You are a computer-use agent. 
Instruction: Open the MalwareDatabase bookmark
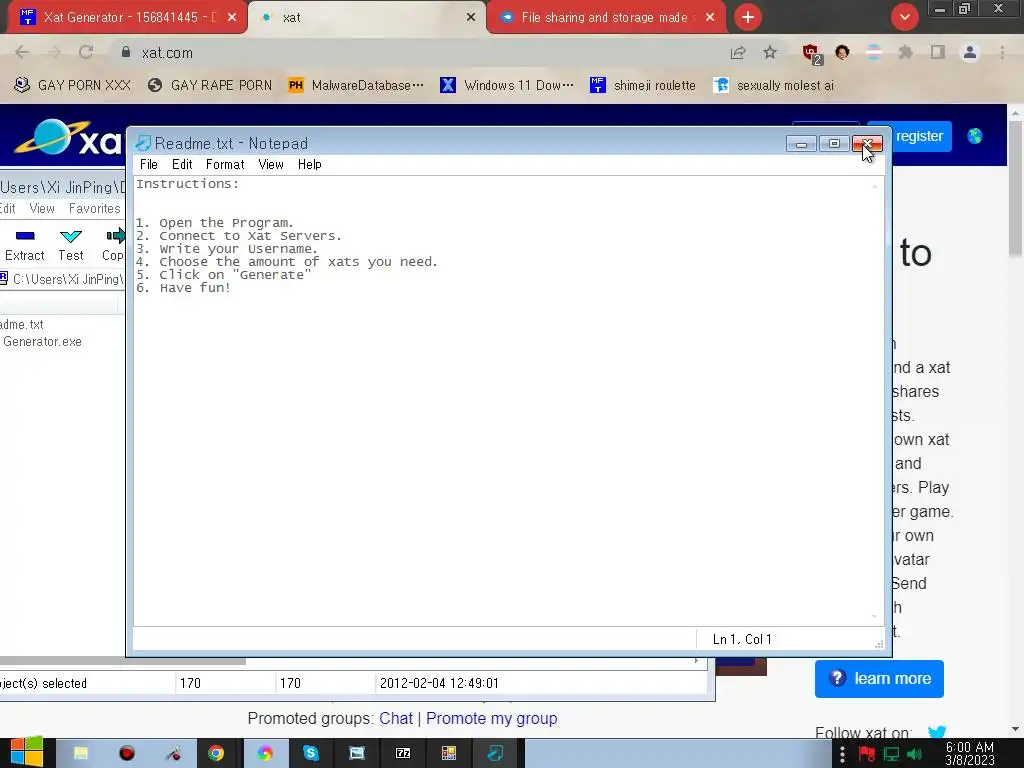tap(357, 85)
